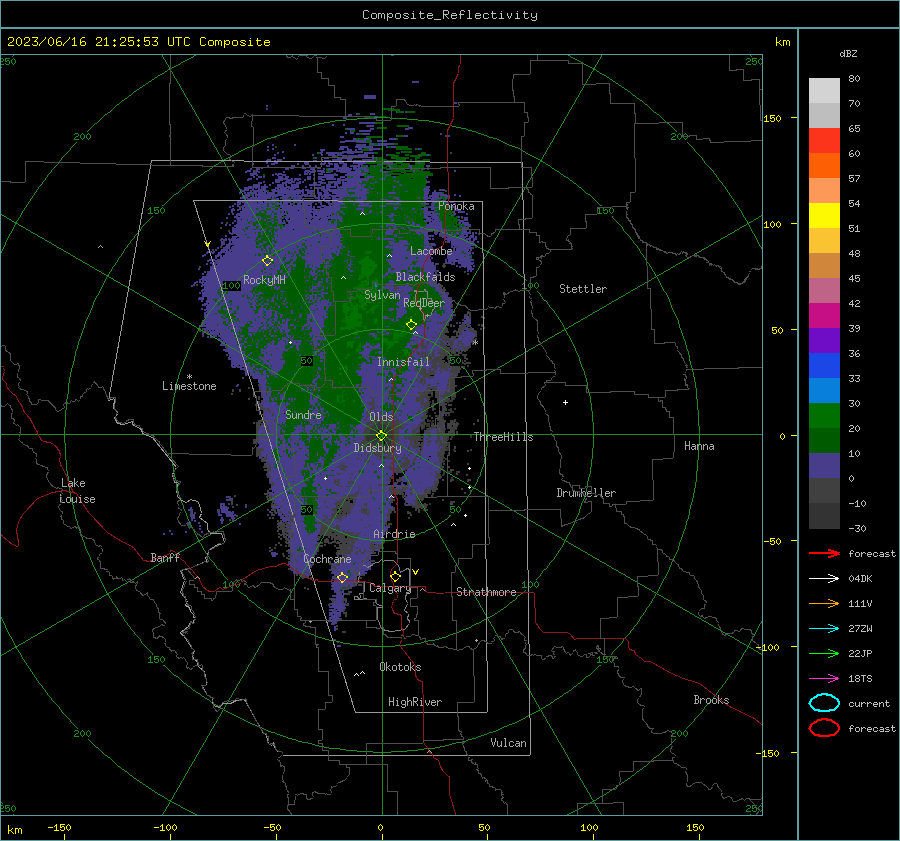Select yellow diamond marker above Calgary label

[x=395, y=576]
